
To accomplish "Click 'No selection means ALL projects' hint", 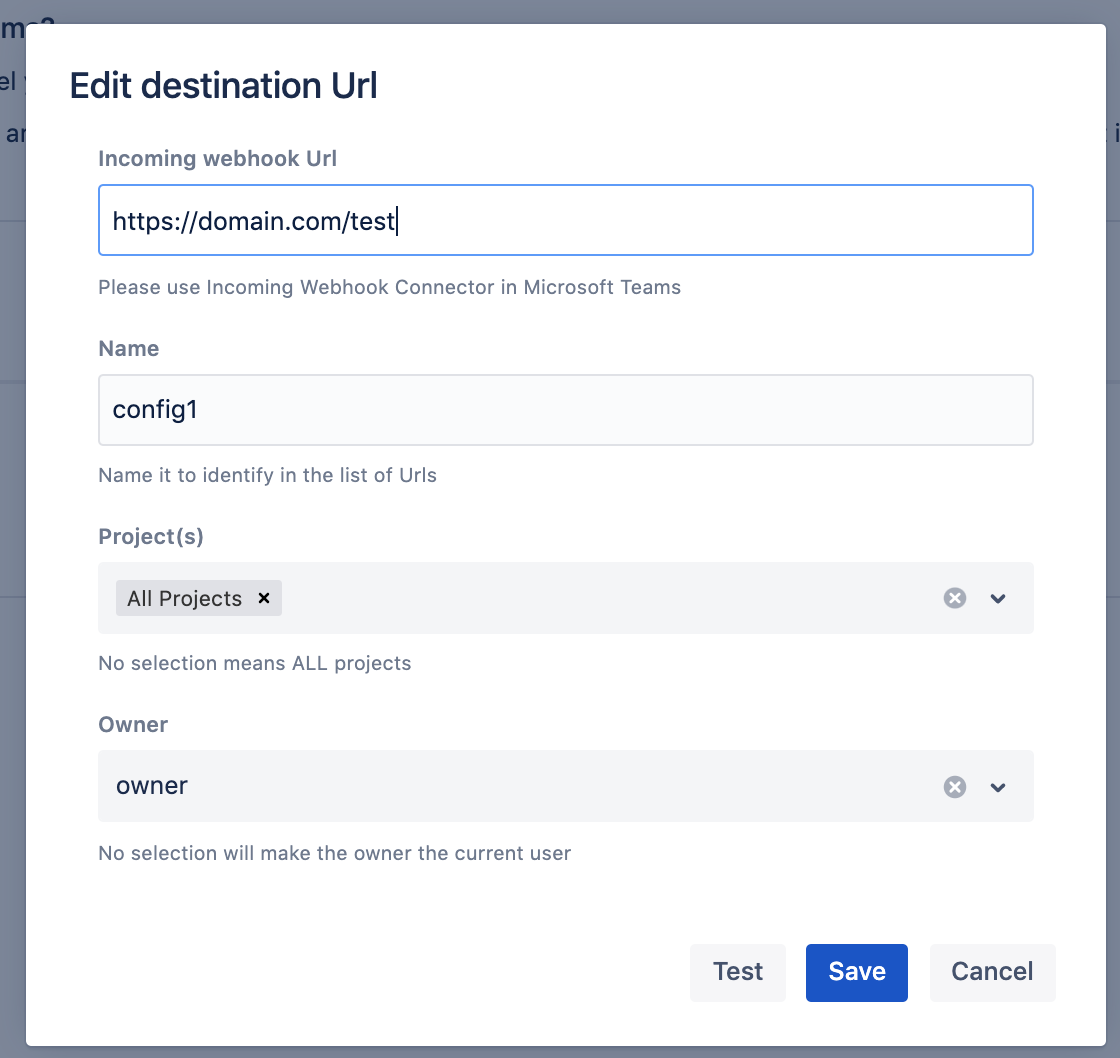I will point(254,663).
